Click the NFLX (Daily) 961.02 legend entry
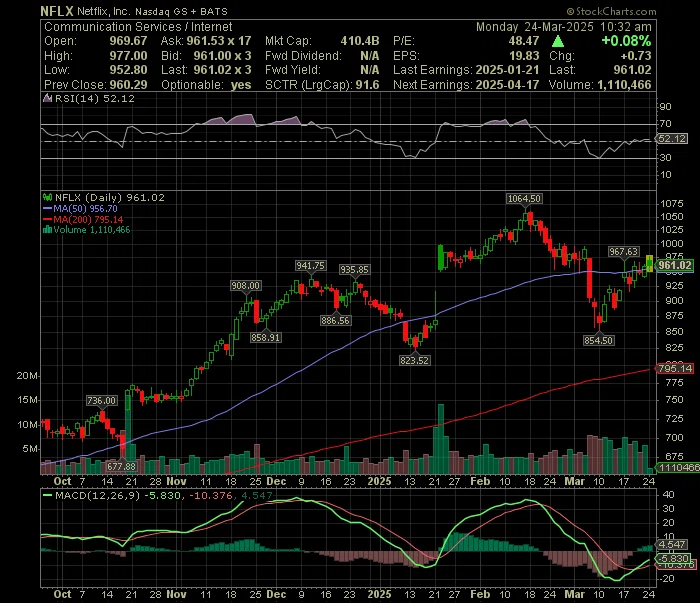Viewport: 700px width, 603px height. click(109, 197)
